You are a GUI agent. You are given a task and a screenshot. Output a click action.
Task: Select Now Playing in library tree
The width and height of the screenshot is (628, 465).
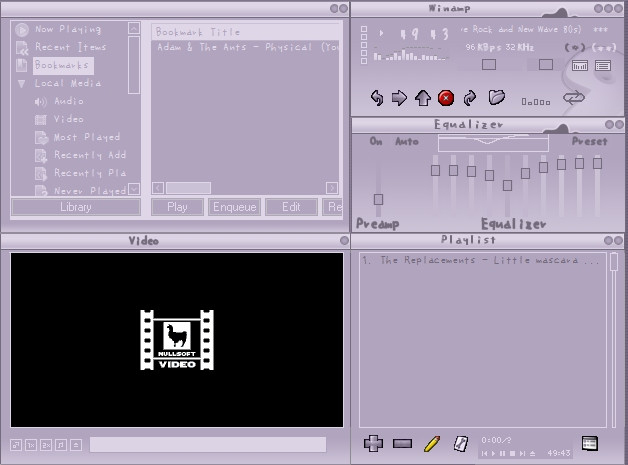coord(68,29)
